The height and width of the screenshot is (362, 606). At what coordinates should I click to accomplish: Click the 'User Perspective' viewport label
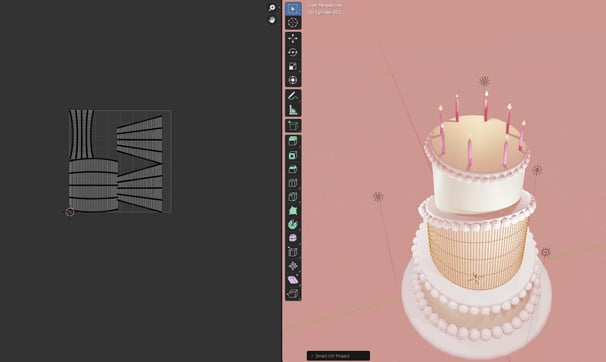(325, 5)
